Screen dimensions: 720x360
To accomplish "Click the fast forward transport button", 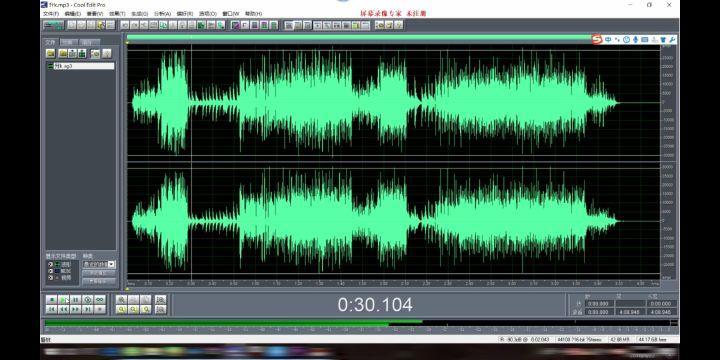I will [x=76, y=309].
